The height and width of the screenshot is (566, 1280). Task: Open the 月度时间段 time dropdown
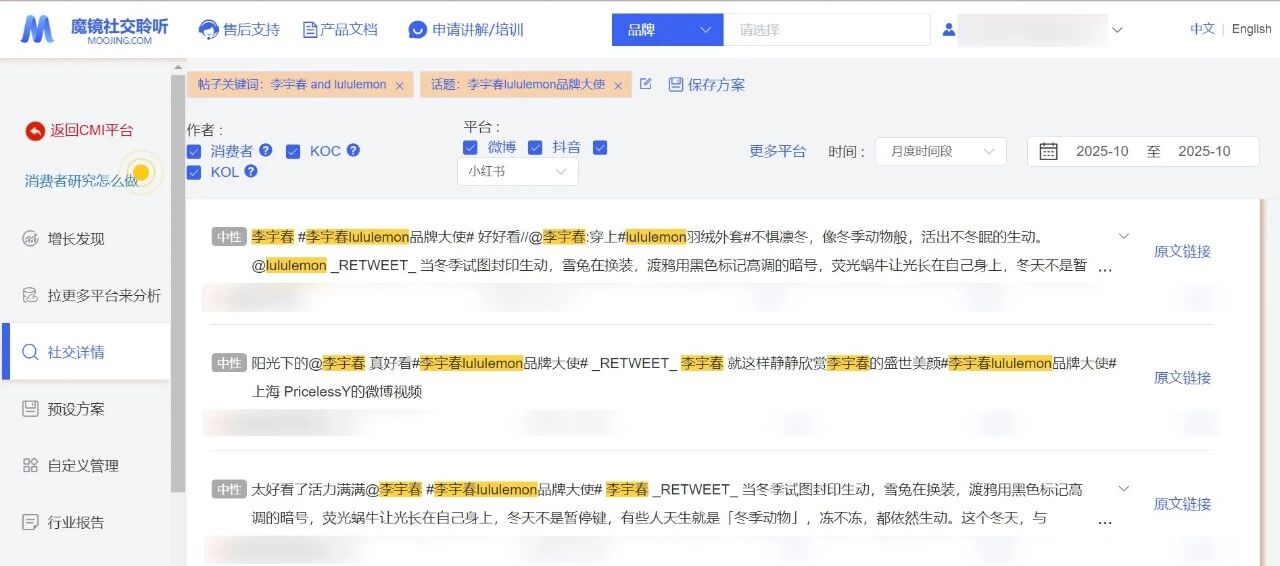click(940, 151)
